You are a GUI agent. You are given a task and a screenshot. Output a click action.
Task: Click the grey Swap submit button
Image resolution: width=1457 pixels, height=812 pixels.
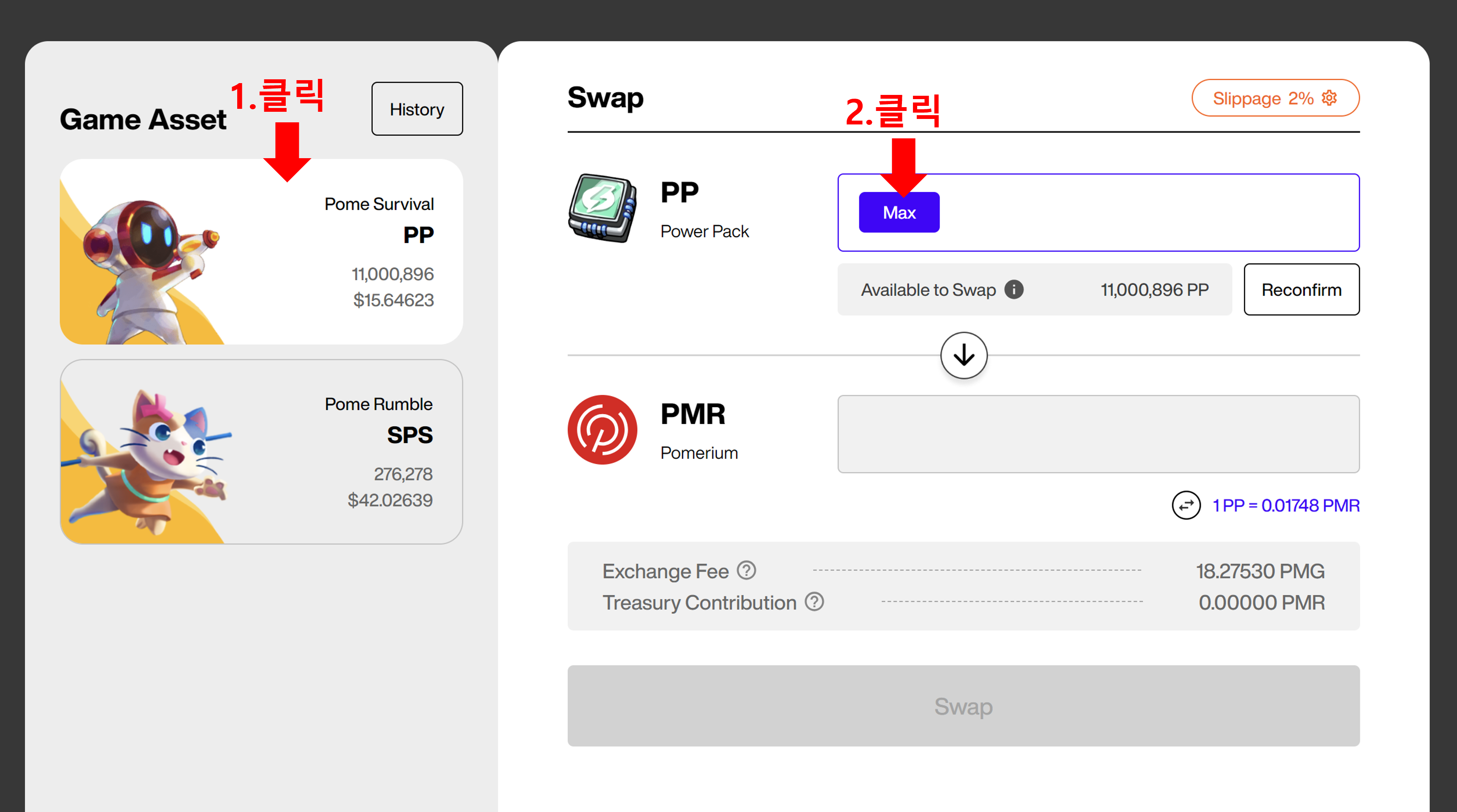[x=963, y=706]
